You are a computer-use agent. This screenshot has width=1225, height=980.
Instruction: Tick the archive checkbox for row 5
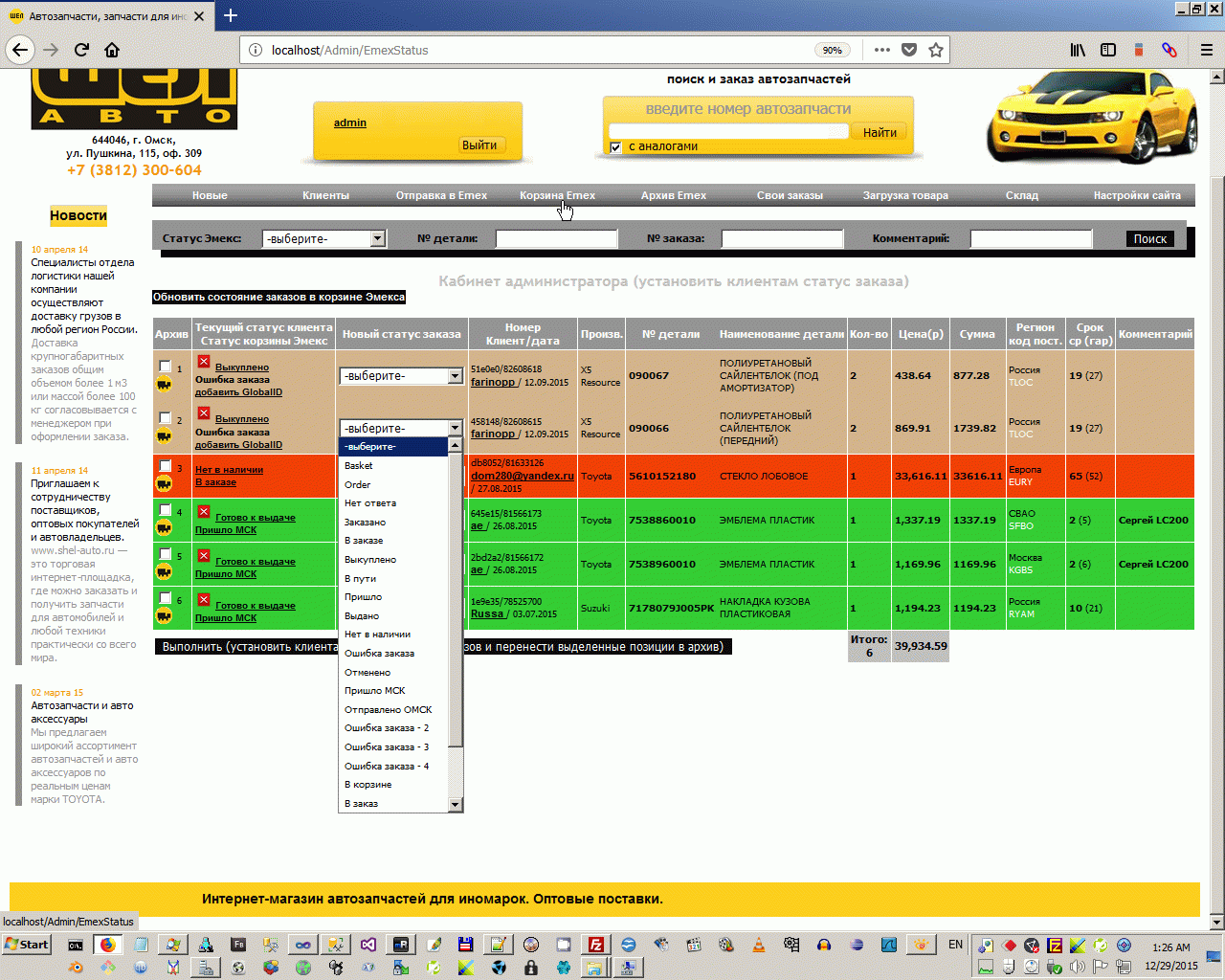coord(165,553)
